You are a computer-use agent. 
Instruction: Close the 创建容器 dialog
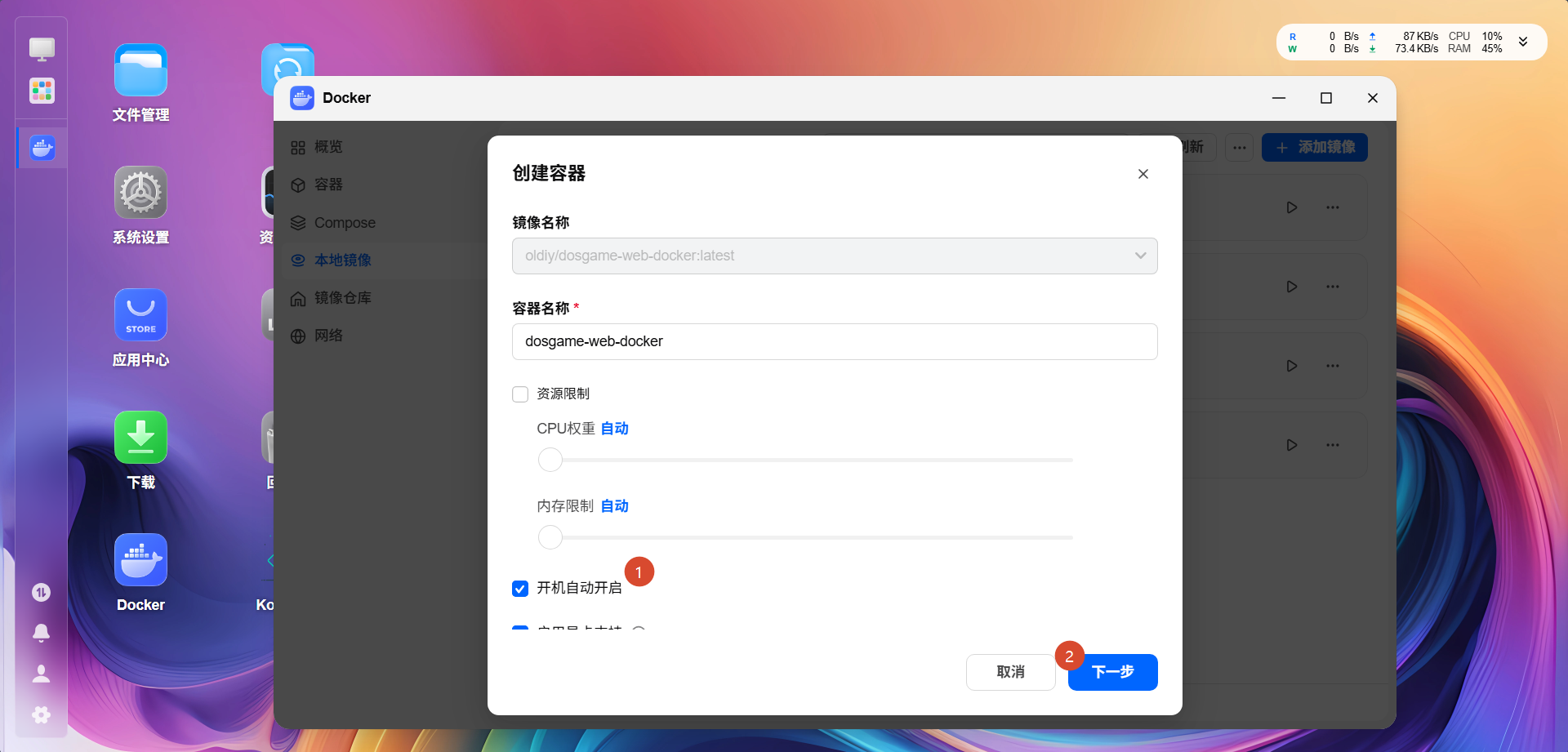[1143, 174]
